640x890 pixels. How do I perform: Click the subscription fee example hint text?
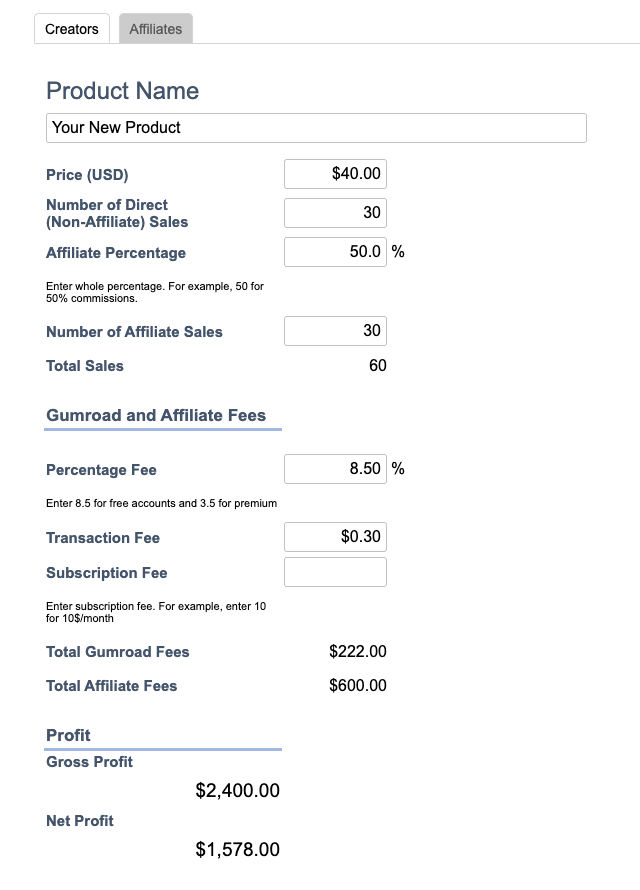(x=155, y=612)
